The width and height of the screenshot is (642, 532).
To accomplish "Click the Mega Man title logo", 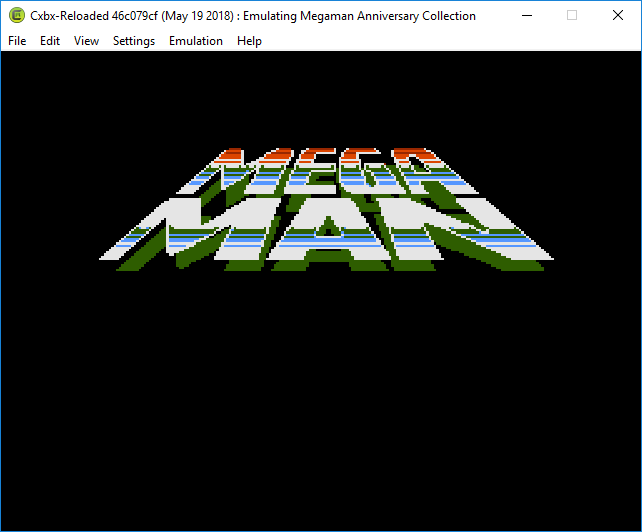I will click(326, 209).
